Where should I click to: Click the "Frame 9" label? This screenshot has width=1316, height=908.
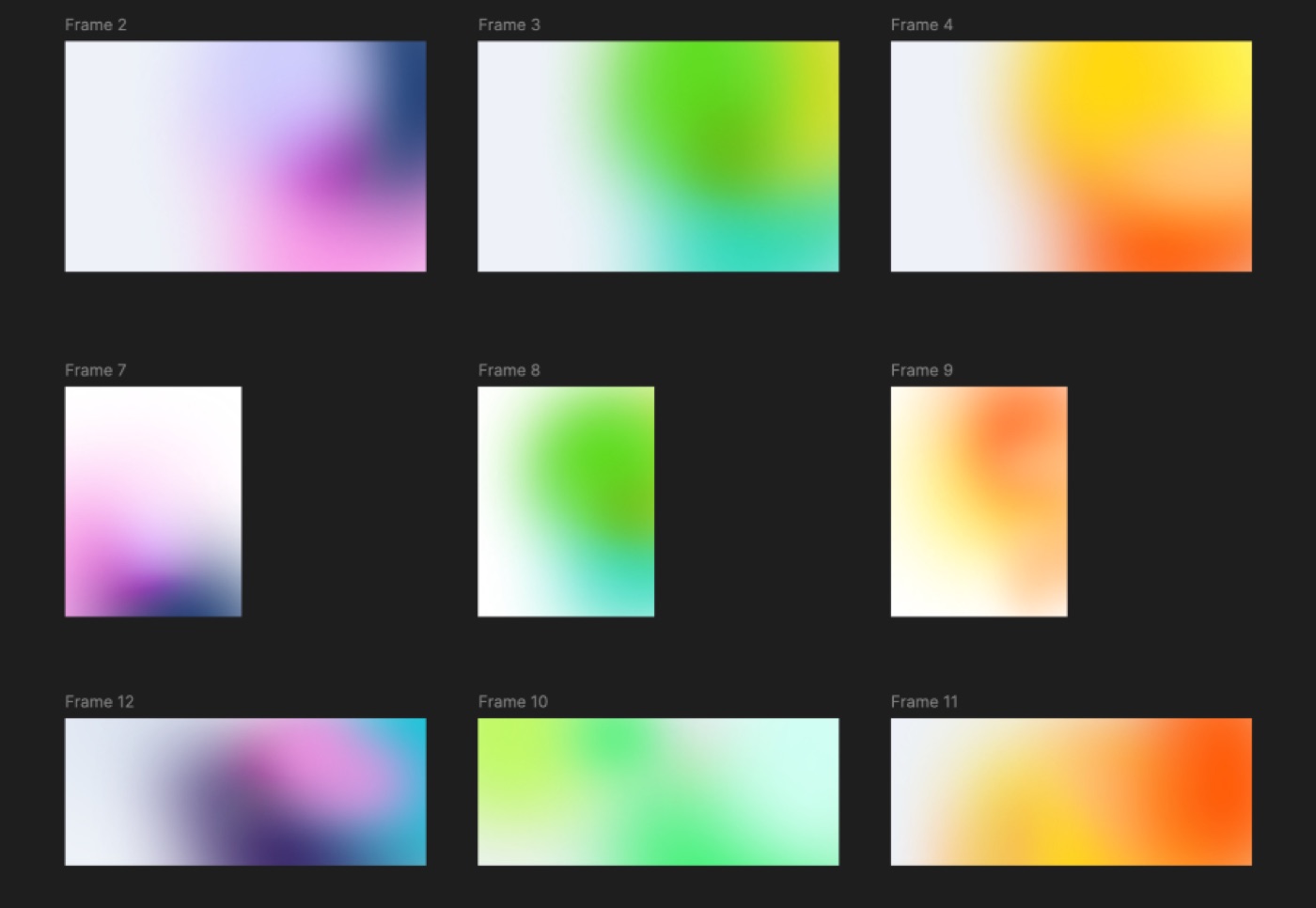921,370
